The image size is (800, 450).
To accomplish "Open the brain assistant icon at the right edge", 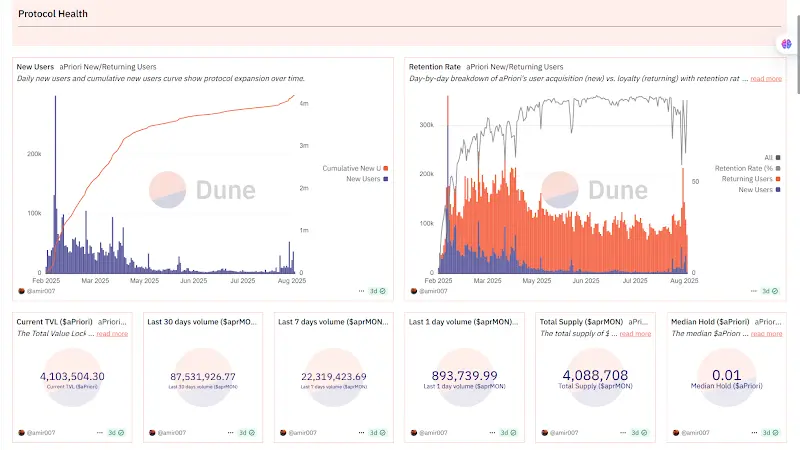I will (x=786, y=44).
